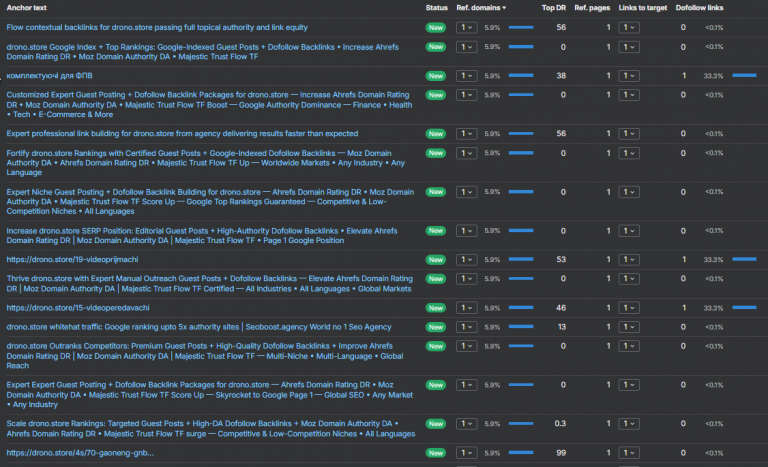Expand links to target dropdown for 'комплектуючі для ФПВ' row
768x467 pixels.
[x=629, y=75]
